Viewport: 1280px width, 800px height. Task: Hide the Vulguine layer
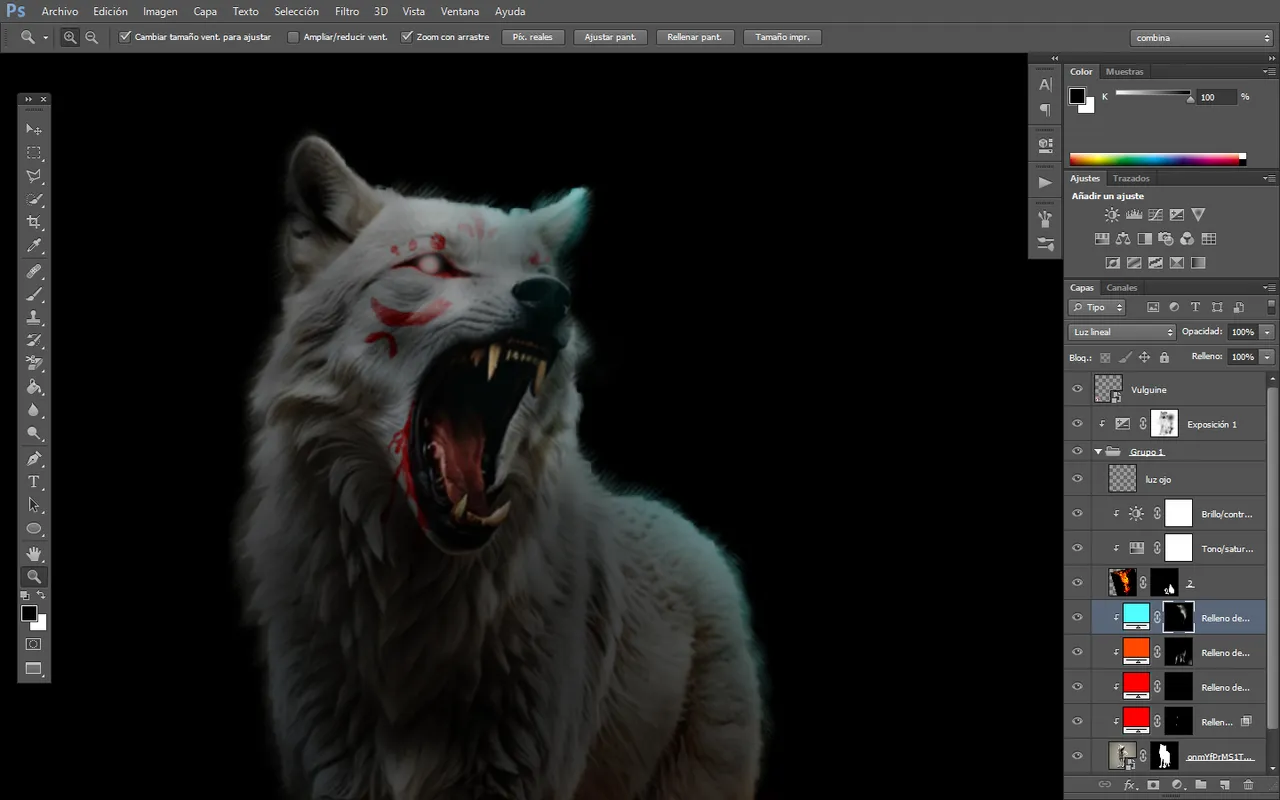click(x=1077, y=389)
